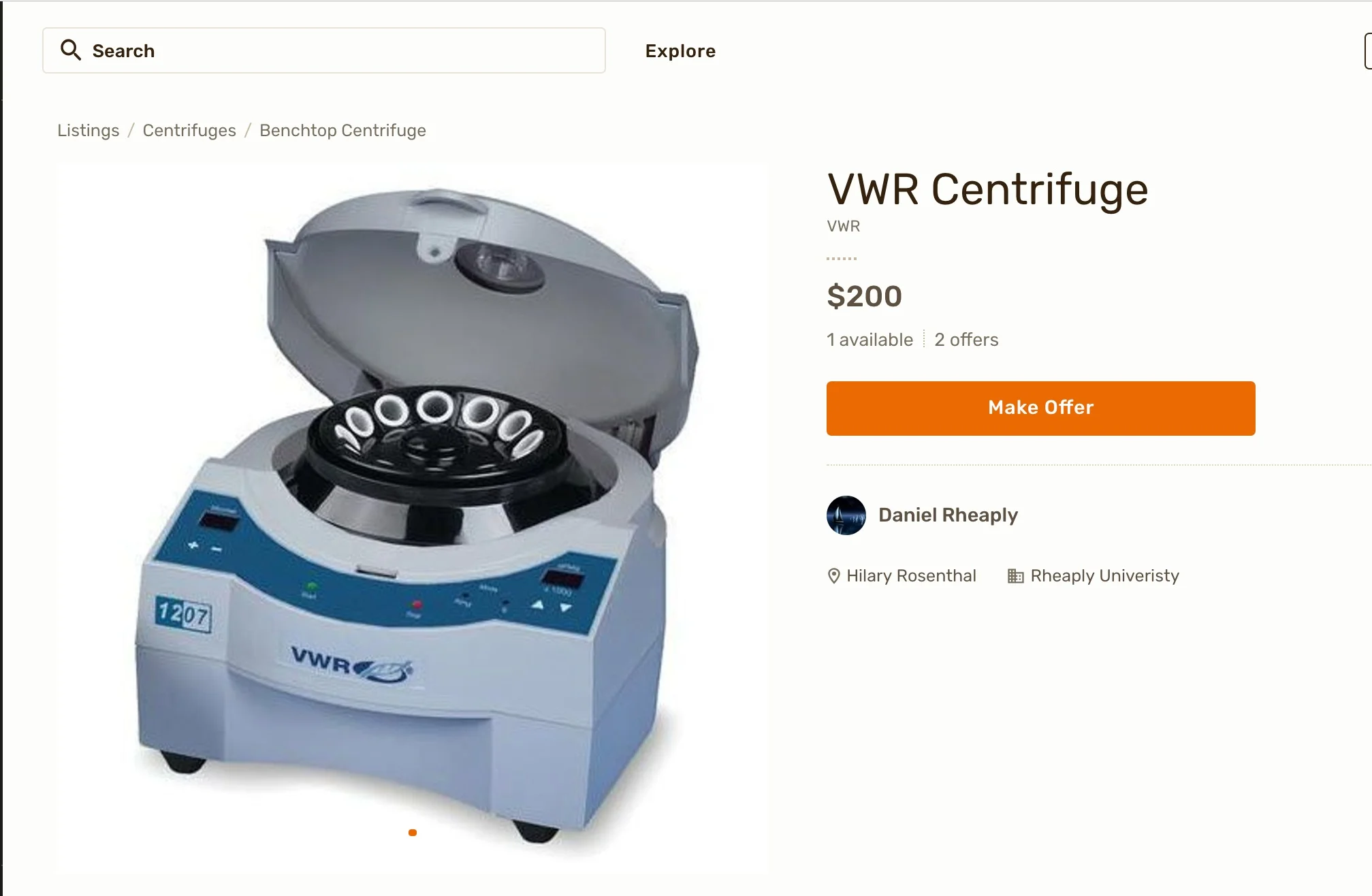This screenshot has height=896, width=1372.
Task: Click the organization building icon
Action: (1015, 576)
